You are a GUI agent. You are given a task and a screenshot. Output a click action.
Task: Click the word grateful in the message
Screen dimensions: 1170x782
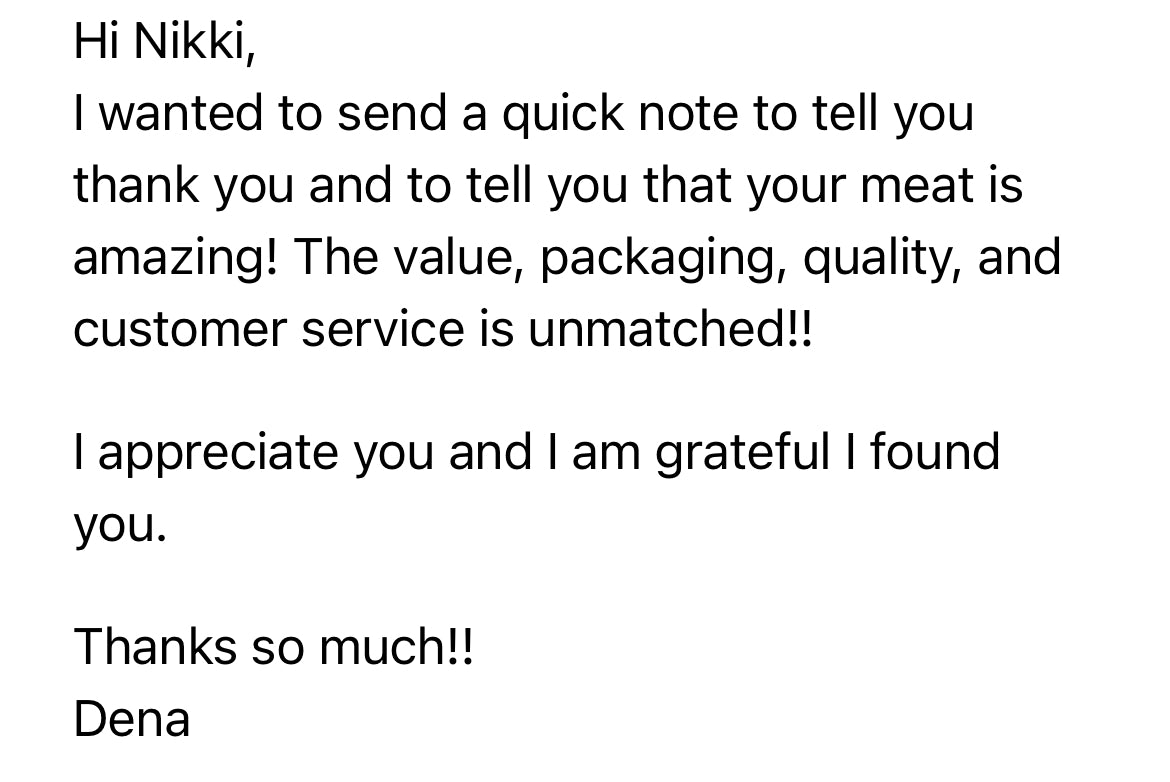click(742, 452)
